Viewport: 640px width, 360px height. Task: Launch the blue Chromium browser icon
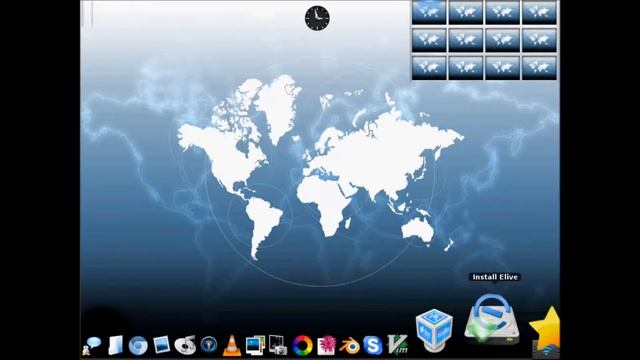[x=138, y=346]
